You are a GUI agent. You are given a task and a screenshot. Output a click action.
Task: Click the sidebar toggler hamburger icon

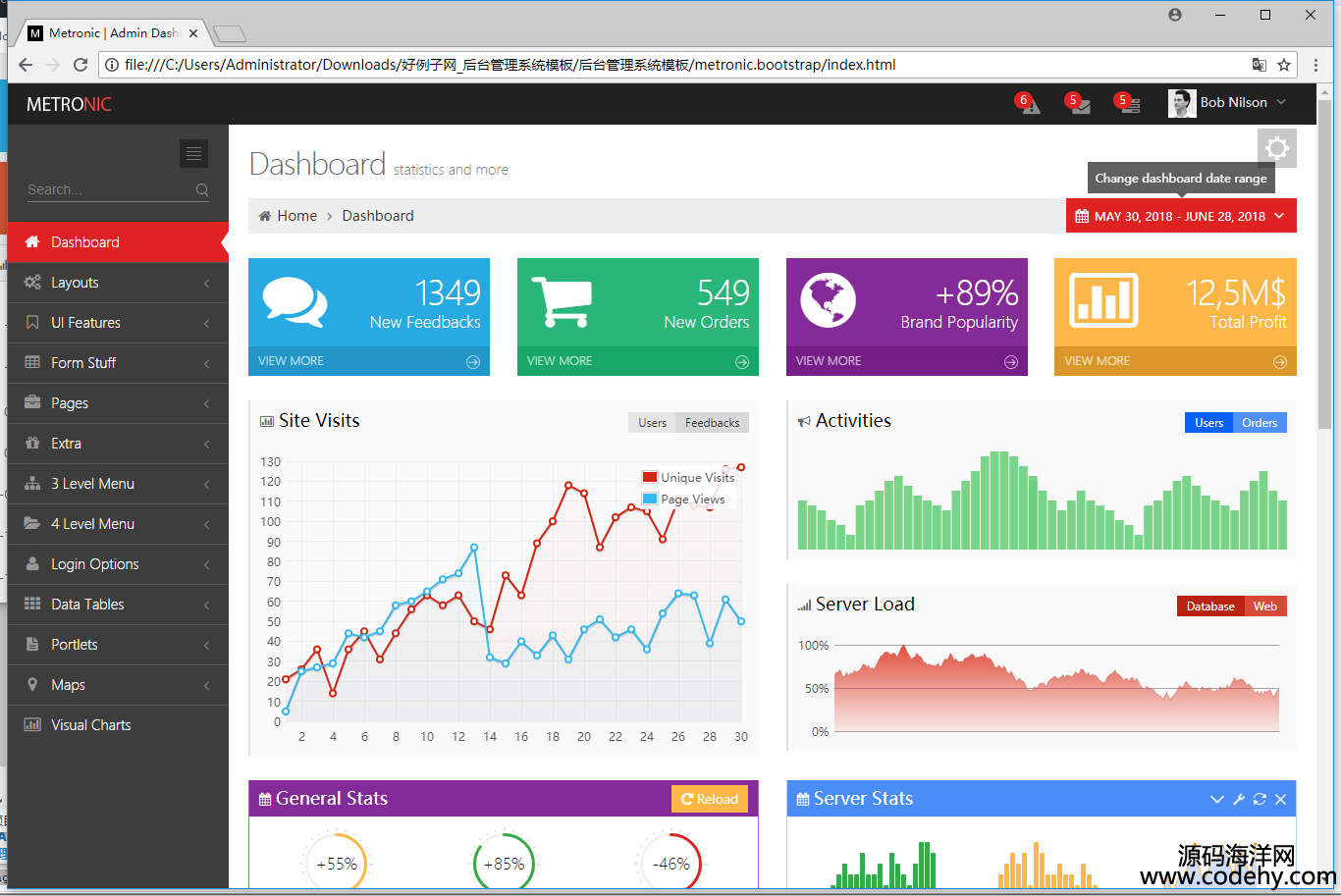click(193, 153)
